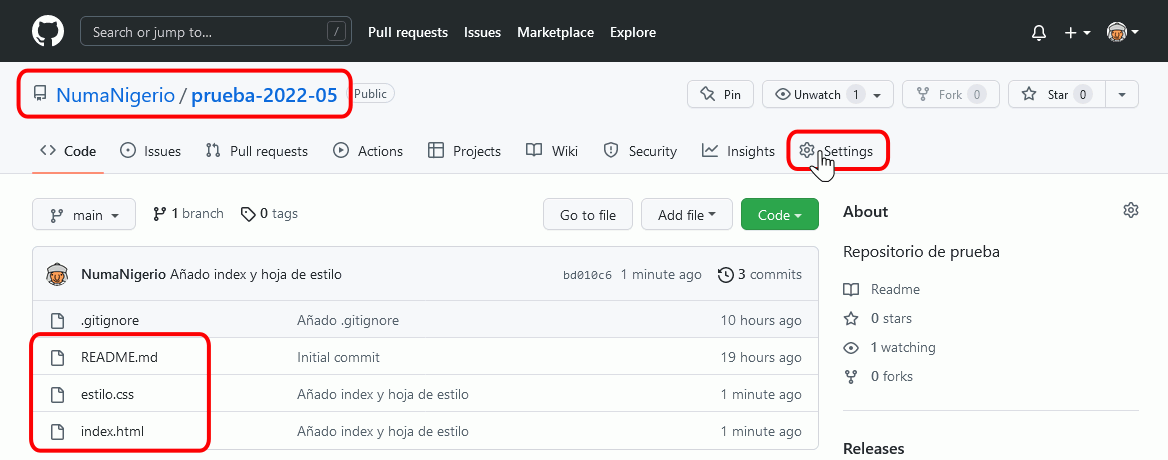This screenshot has height=460, width=1168.
Task: Click the 19 hours ago timestamp
Action: [761, 357]
